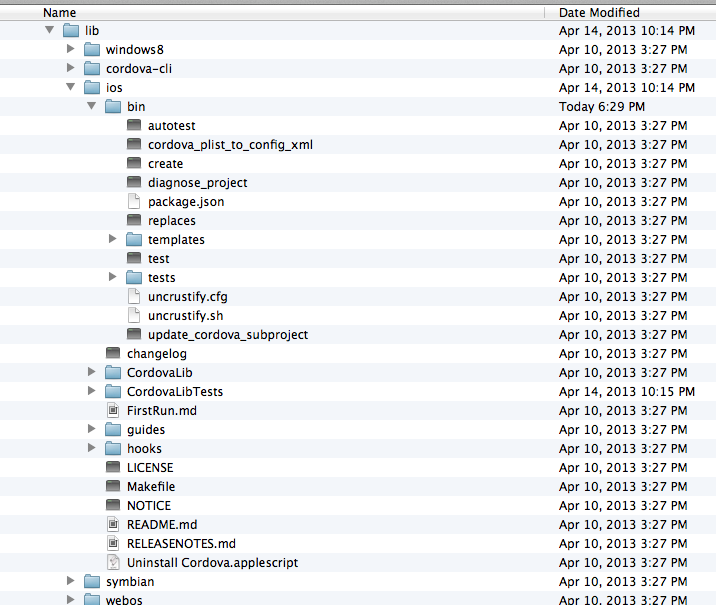Expand the CordovaLib folder triangle
716x605 pixels.
(91, 372)
